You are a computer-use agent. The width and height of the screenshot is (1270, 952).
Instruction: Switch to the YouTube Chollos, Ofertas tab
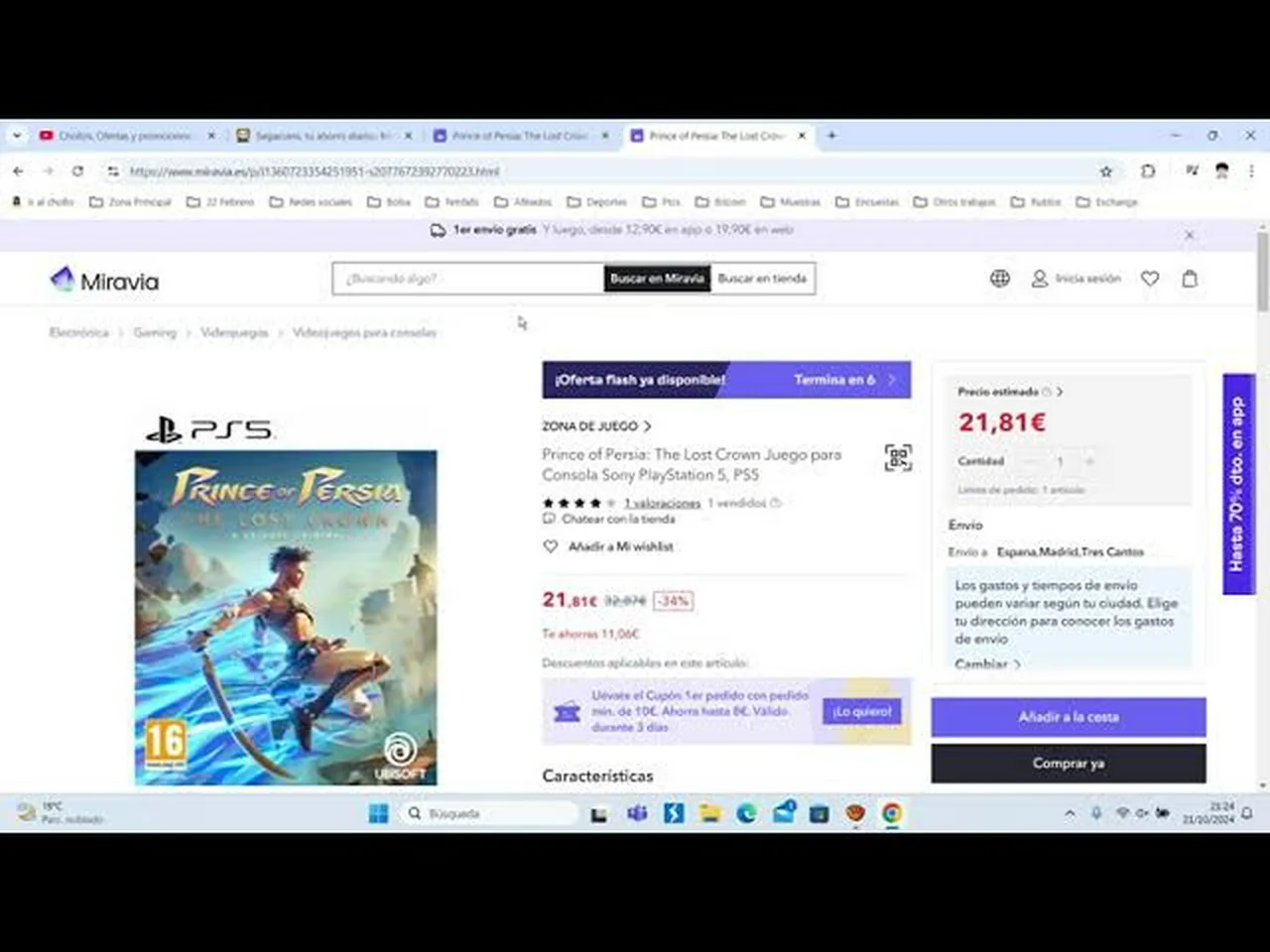click(x=127, y=136)
